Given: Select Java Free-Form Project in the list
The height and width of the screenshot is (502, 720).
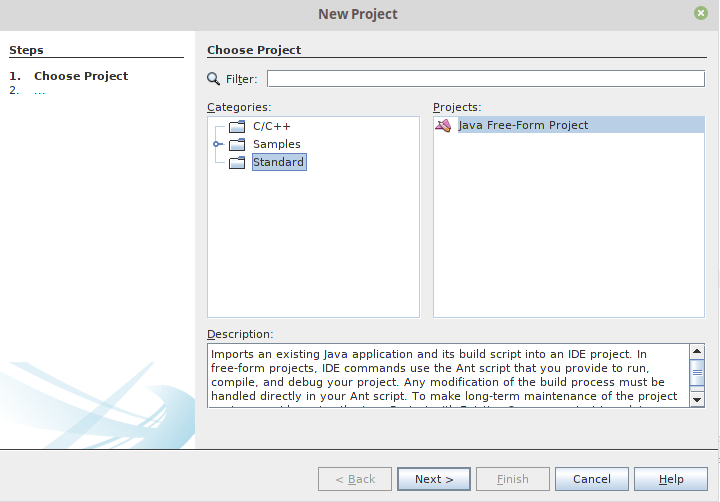Looking at the screenshot, I should point(523,126).
